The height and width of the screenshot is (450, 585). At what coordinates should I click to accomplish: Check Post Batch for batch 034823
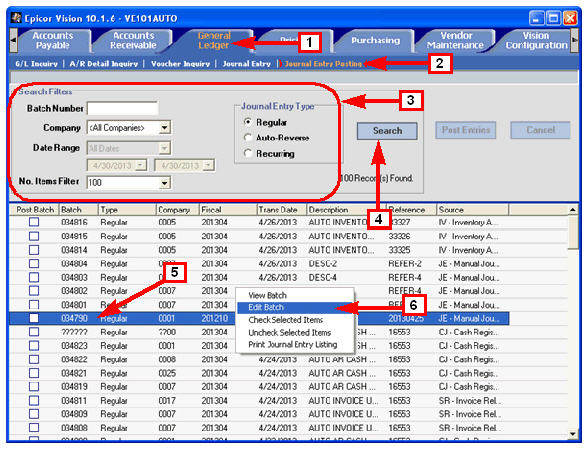click(34, 346)
